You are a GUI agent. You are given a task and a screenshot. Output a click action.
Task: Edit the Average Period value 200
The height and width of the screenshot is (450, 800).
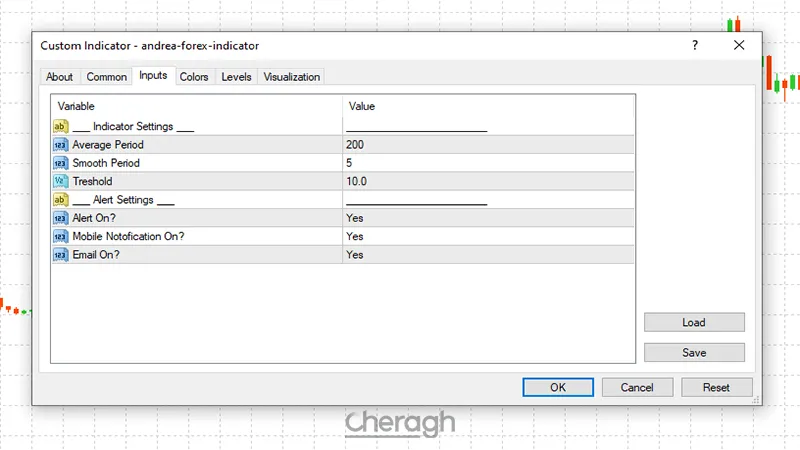[x=355, y=145]
